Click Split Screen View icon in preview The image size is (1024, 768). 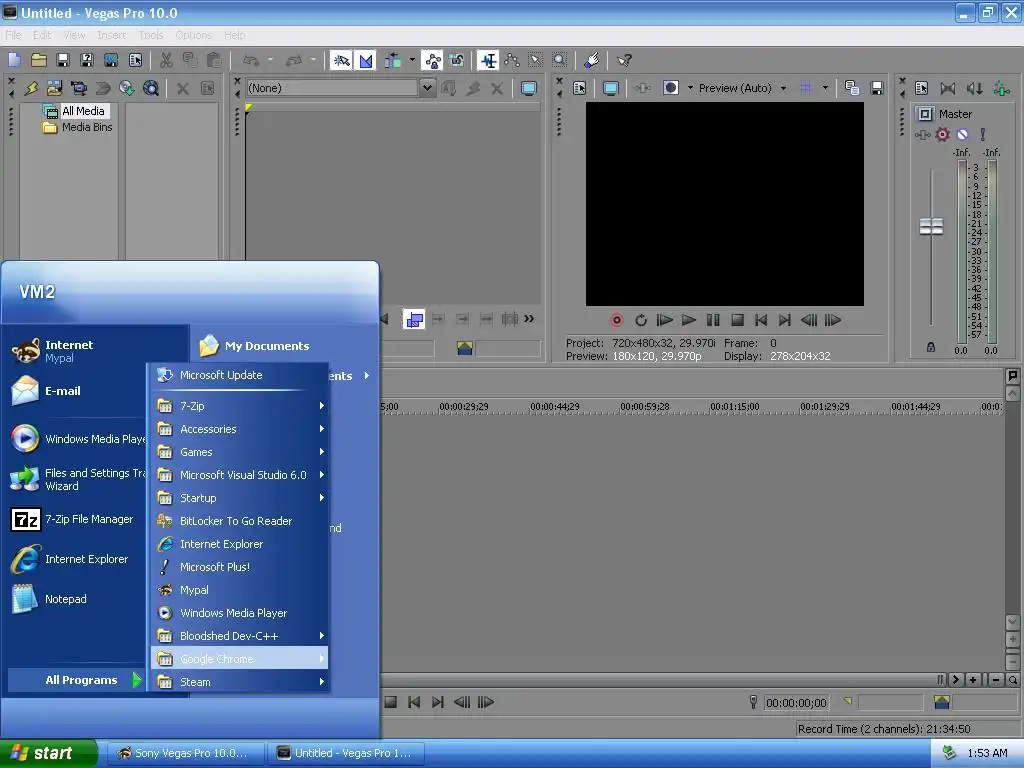tap(671, 88)
